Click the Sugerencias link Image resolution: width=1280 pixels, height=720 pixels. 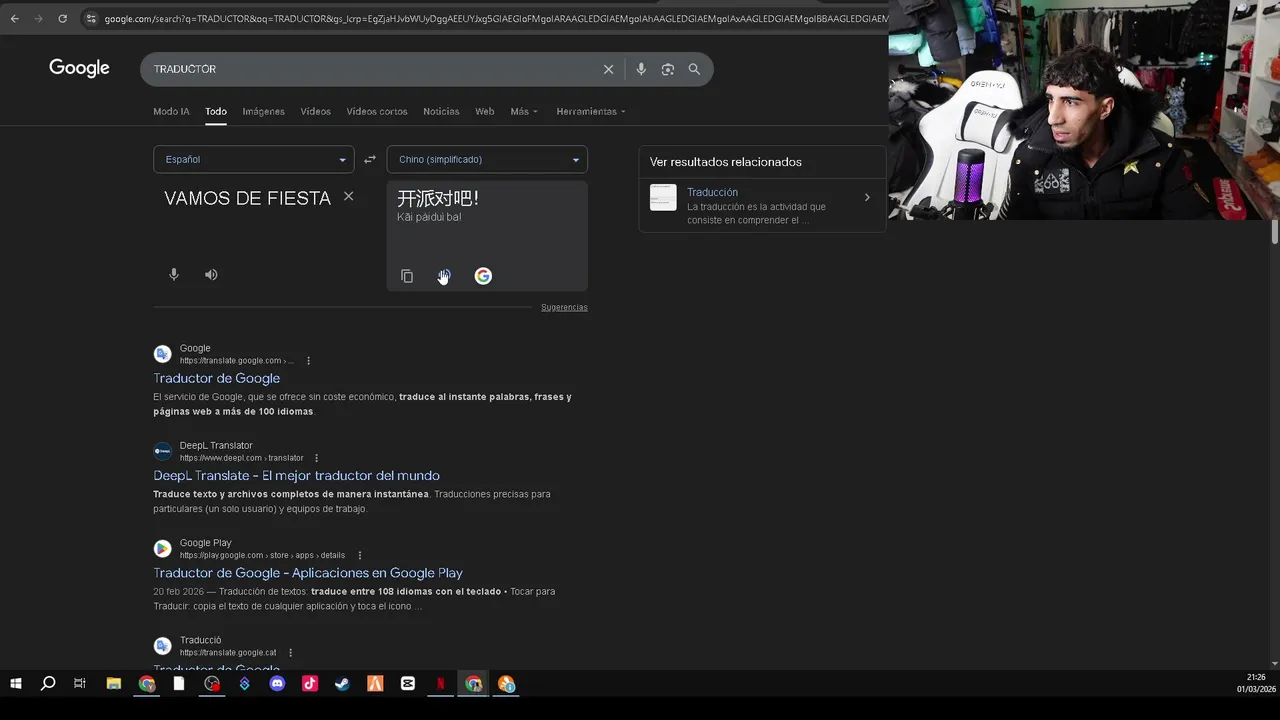point(564,307)
